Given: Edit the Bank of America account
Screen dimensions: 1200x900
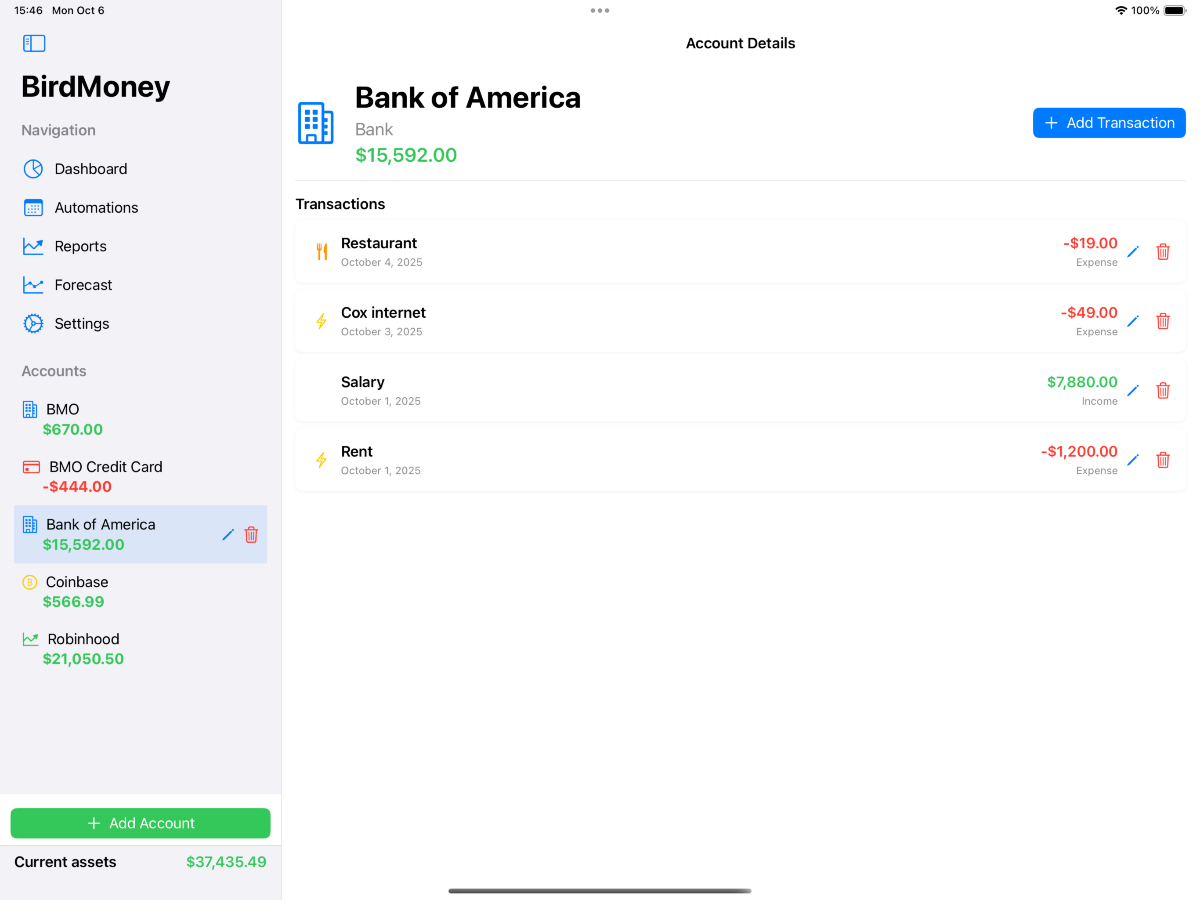Looking at the screenshot, I should (228, 535).
